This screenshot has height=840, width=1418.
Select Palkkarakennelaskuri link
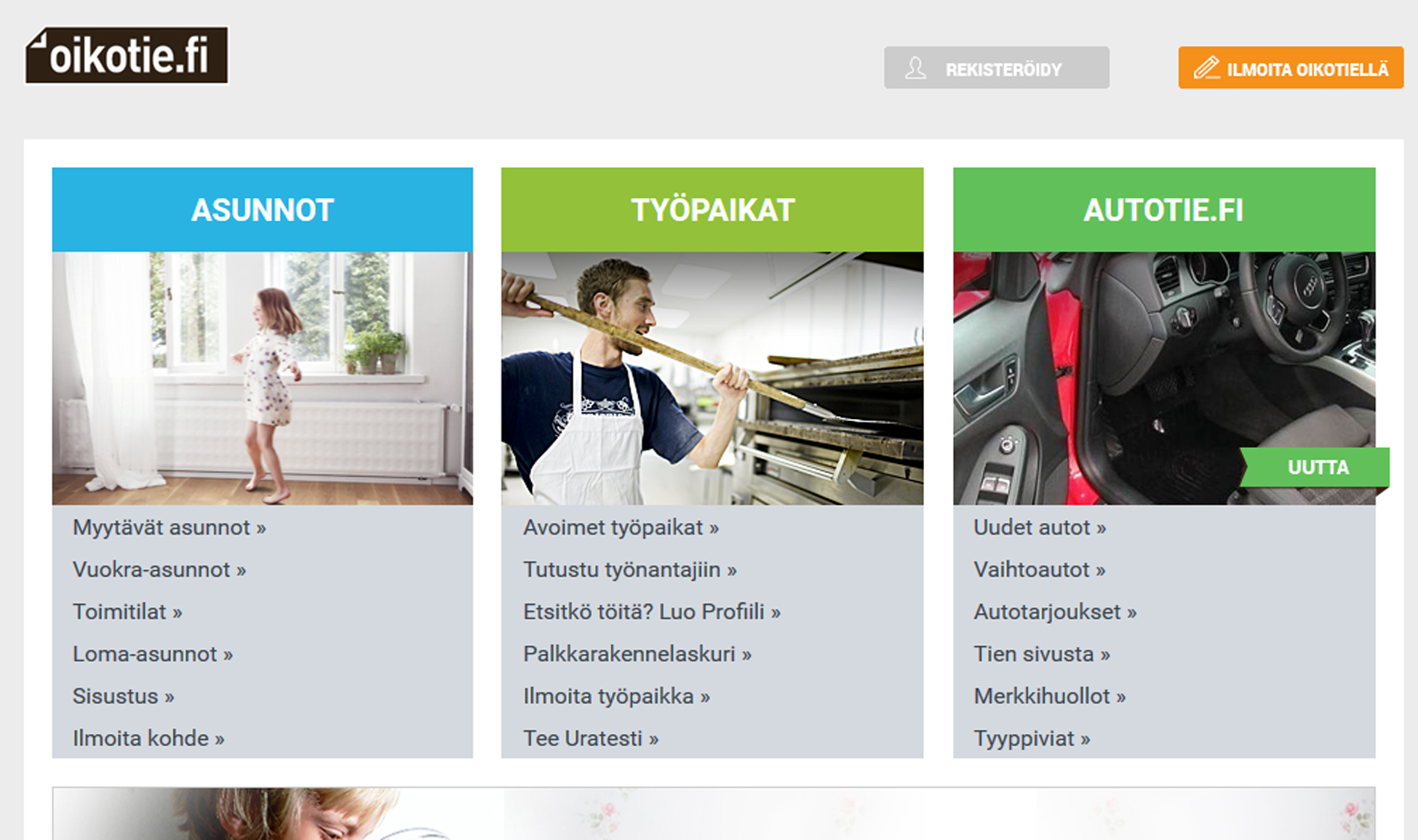click(x=637, y=654)
